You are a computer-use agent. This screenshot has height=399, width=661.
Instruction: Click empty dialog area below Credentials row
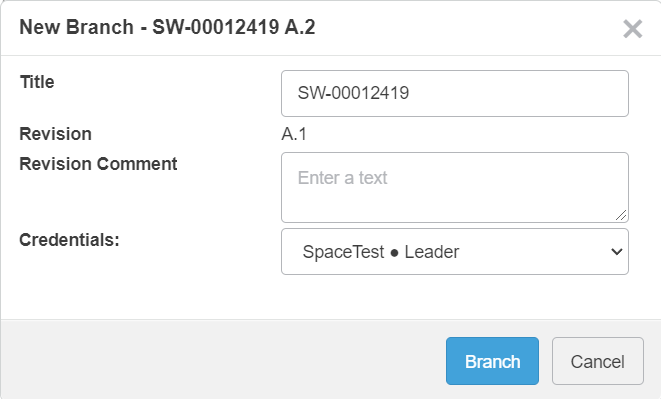330,297
